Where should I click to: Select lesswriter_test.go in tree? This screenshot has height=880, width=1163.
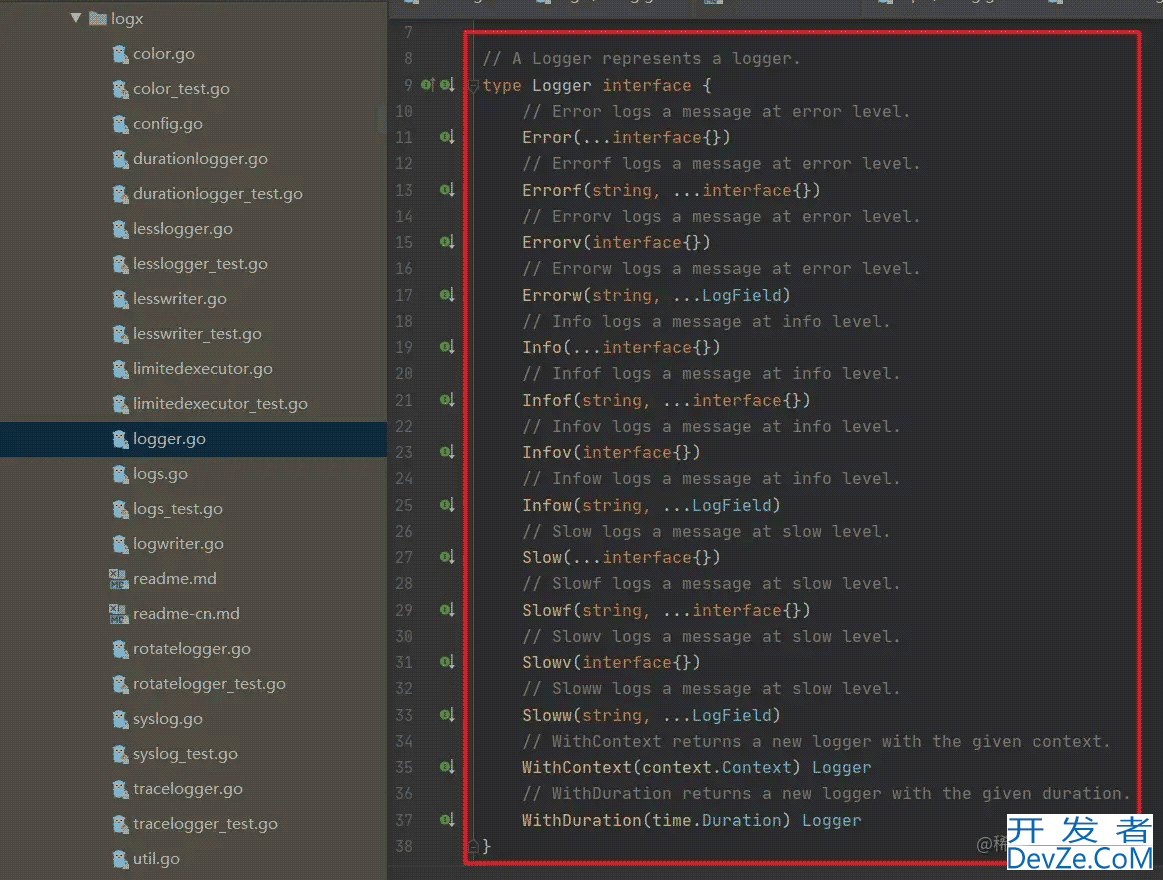[197, 334]
